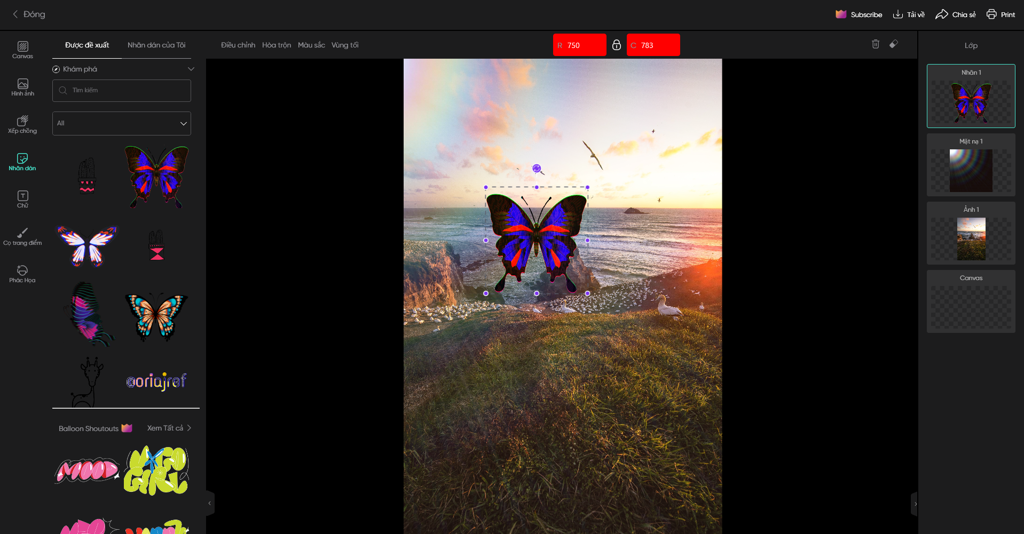Click the R width field showing 750
The height and width of the screenshot is (534, 1024).
click(x=579, y=45)
